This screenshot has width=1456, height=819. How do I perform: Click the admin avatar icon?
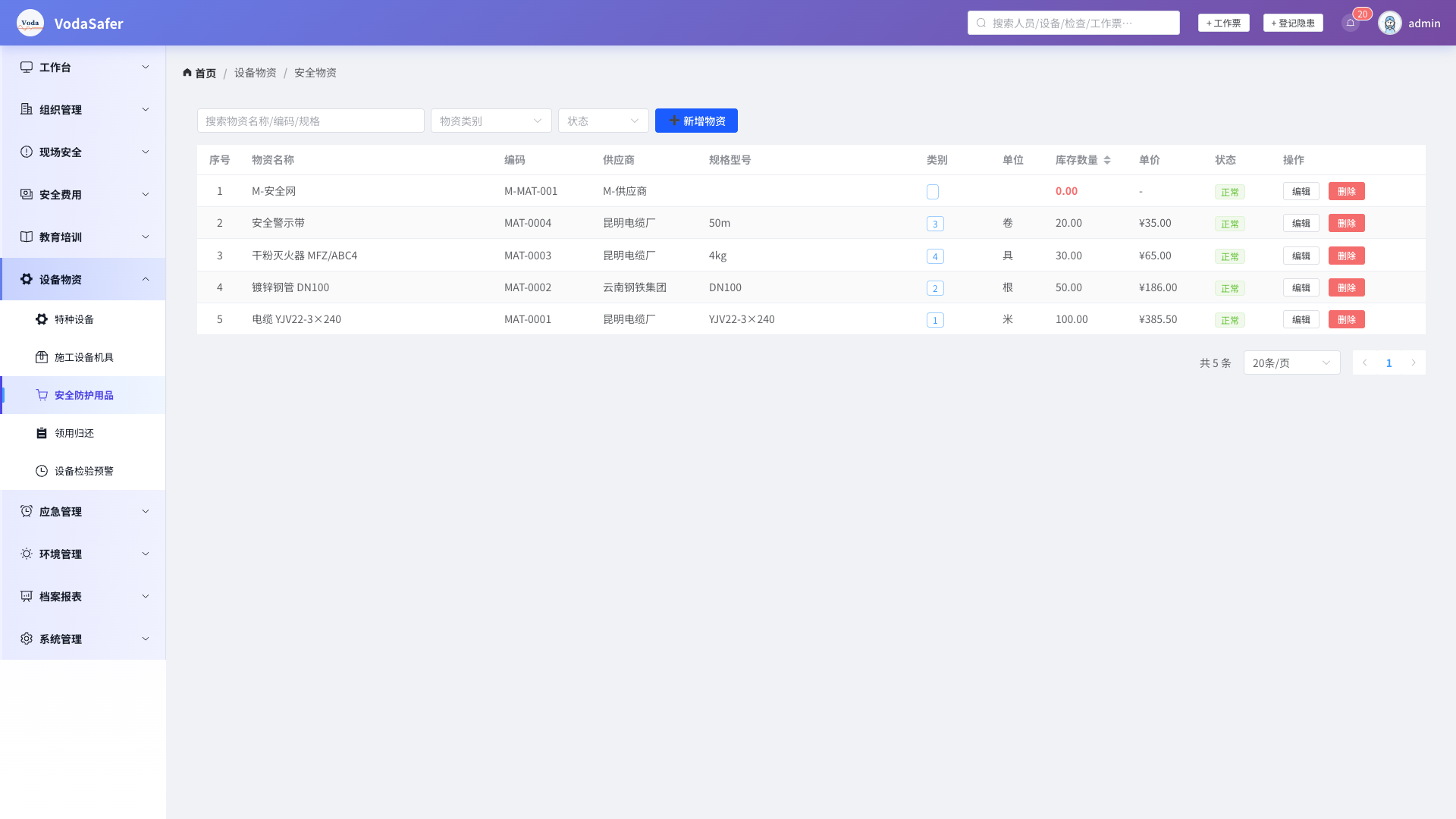tap(1390, 23)
